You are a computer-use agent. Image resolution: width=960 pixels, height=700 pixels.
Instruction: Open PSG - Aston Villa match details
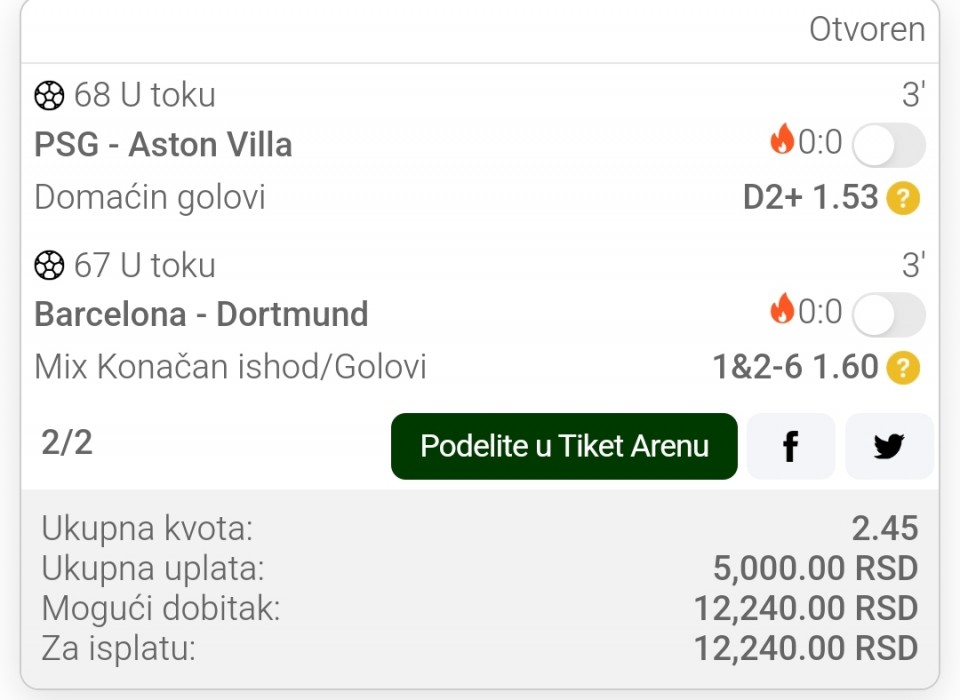(163, 145)
